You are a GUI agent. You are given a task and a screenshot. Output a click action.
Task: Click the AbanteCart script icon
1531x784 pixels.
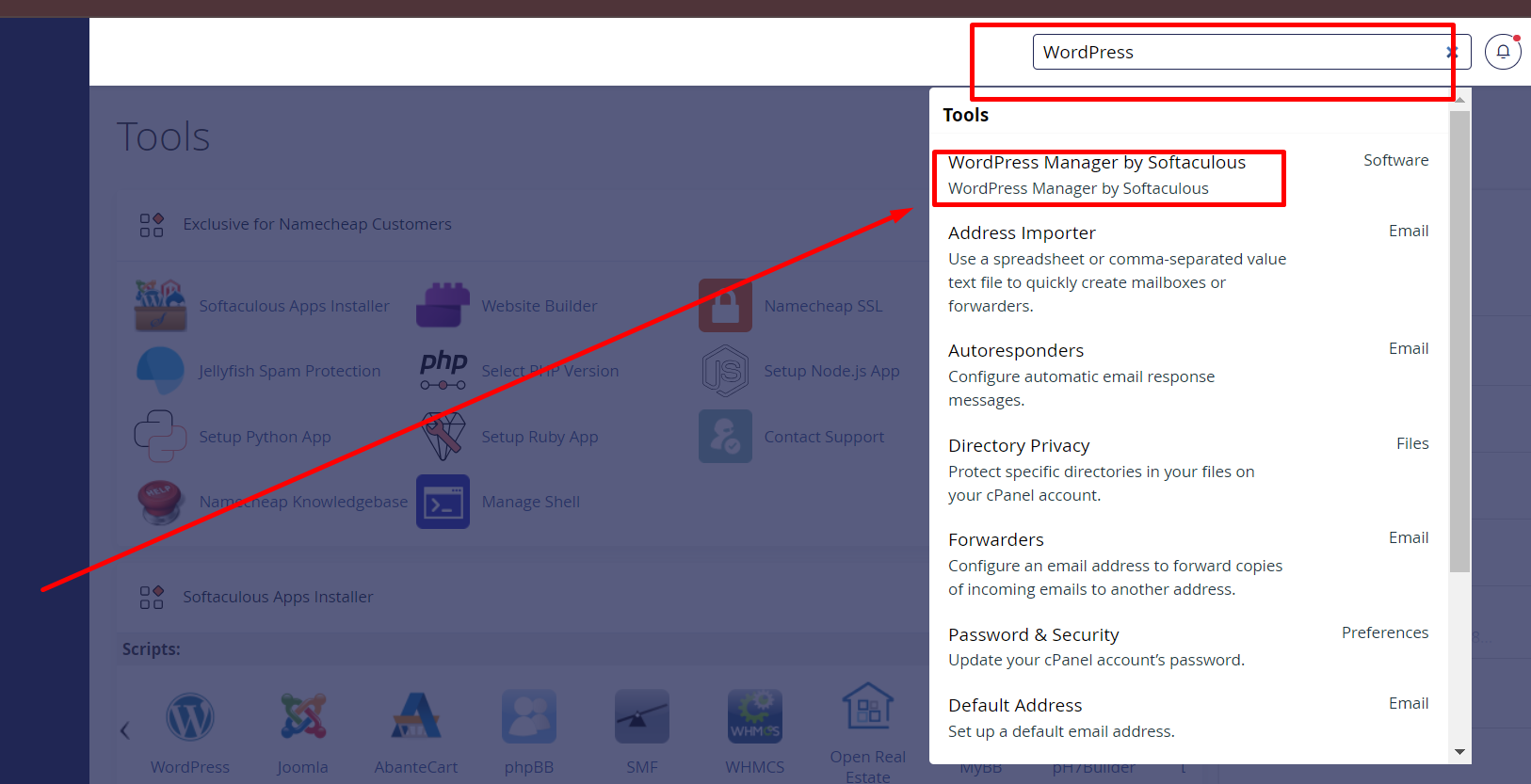click(x=416, y=717)
